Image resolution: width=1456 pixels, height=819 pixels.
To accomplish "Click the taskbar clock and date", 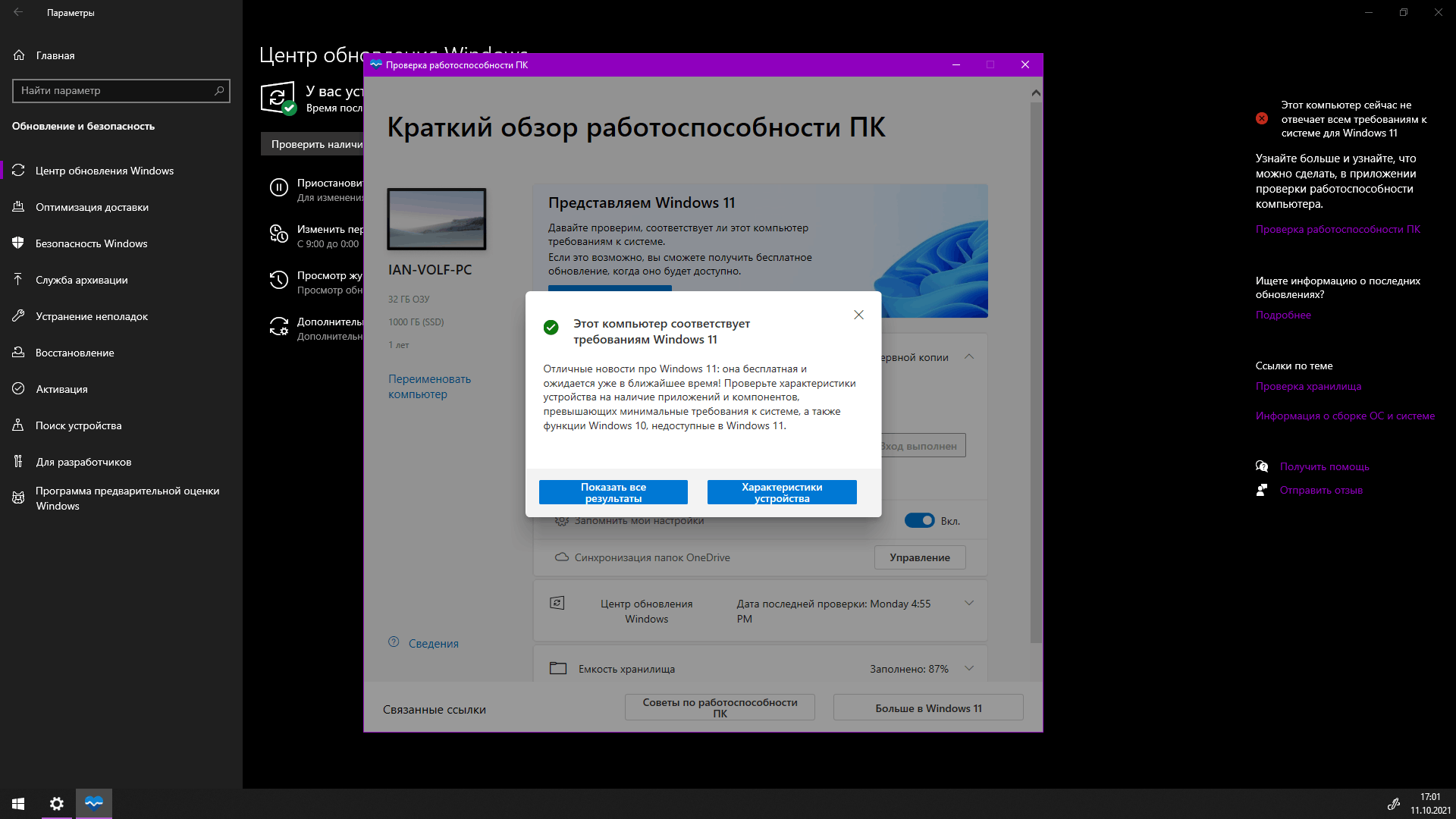I will [x=1430, y=804].
